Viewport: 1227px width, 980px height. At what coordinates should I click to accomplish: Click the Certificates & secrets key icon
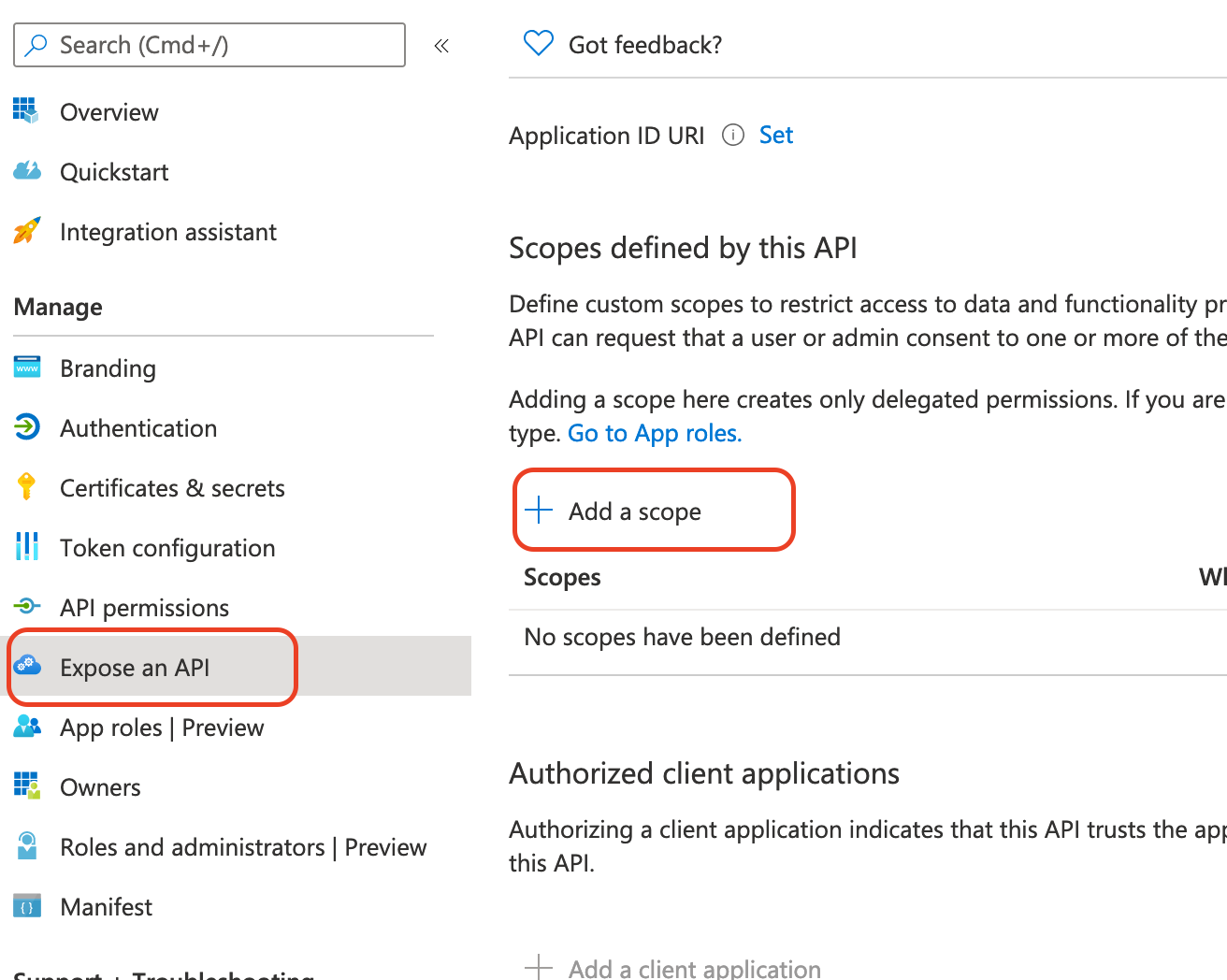point(26,487)
